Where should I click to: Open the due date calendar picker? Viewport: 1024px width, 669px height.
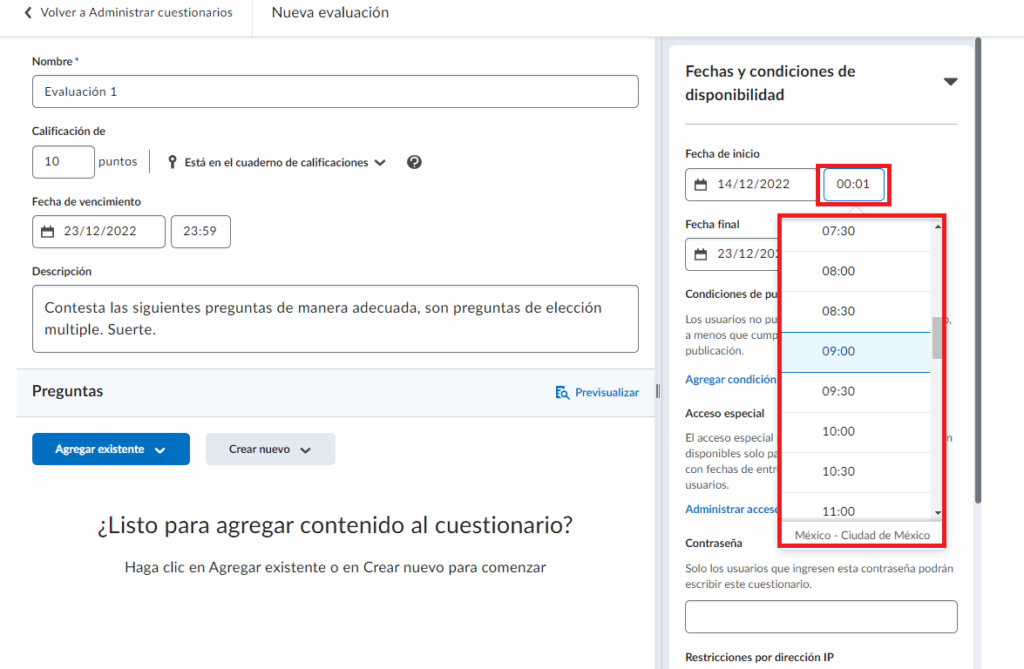click(99, 232)
